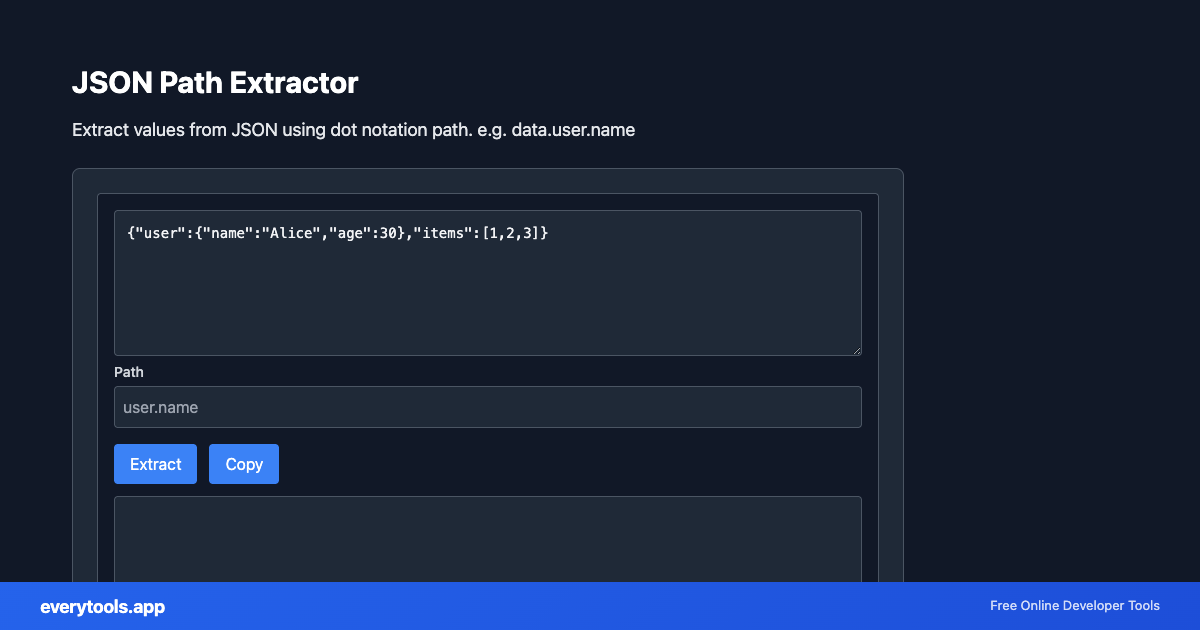1200x630 pixels.
Task: Focus the Path input showing user.name
Action: pyautogui.click(x=488, y=407)
